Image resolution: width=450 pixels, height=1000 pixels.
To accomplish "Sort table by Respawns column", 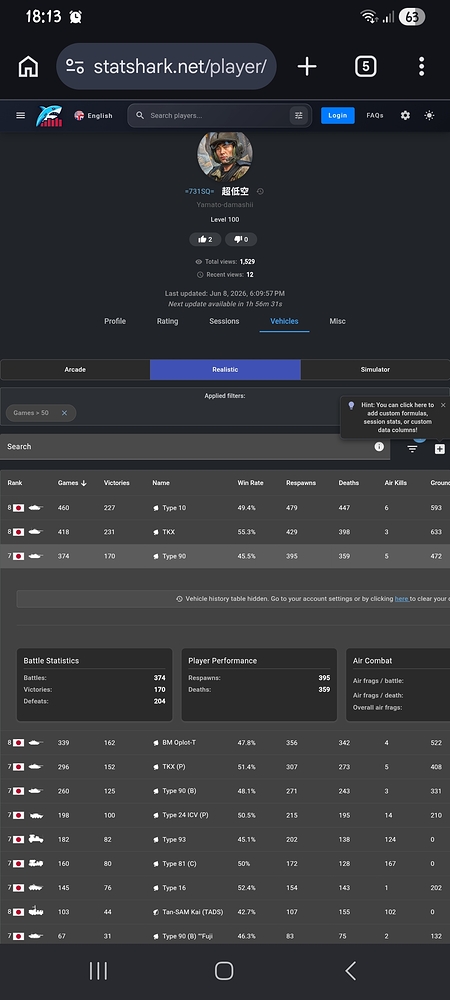I will tap(301, 483).
